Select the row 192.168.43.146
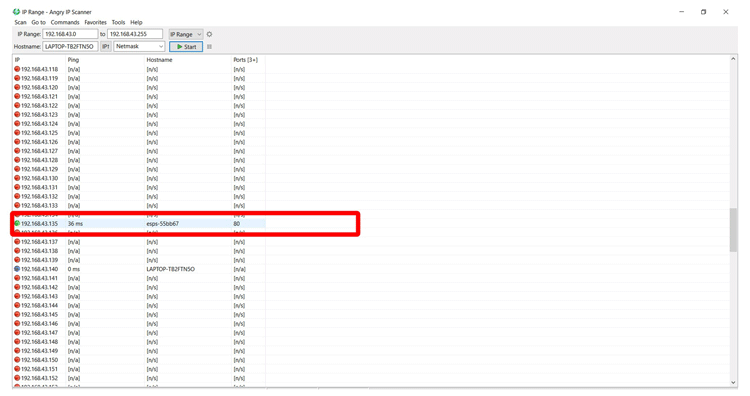750x396 pixels. [x=139, y=323]
